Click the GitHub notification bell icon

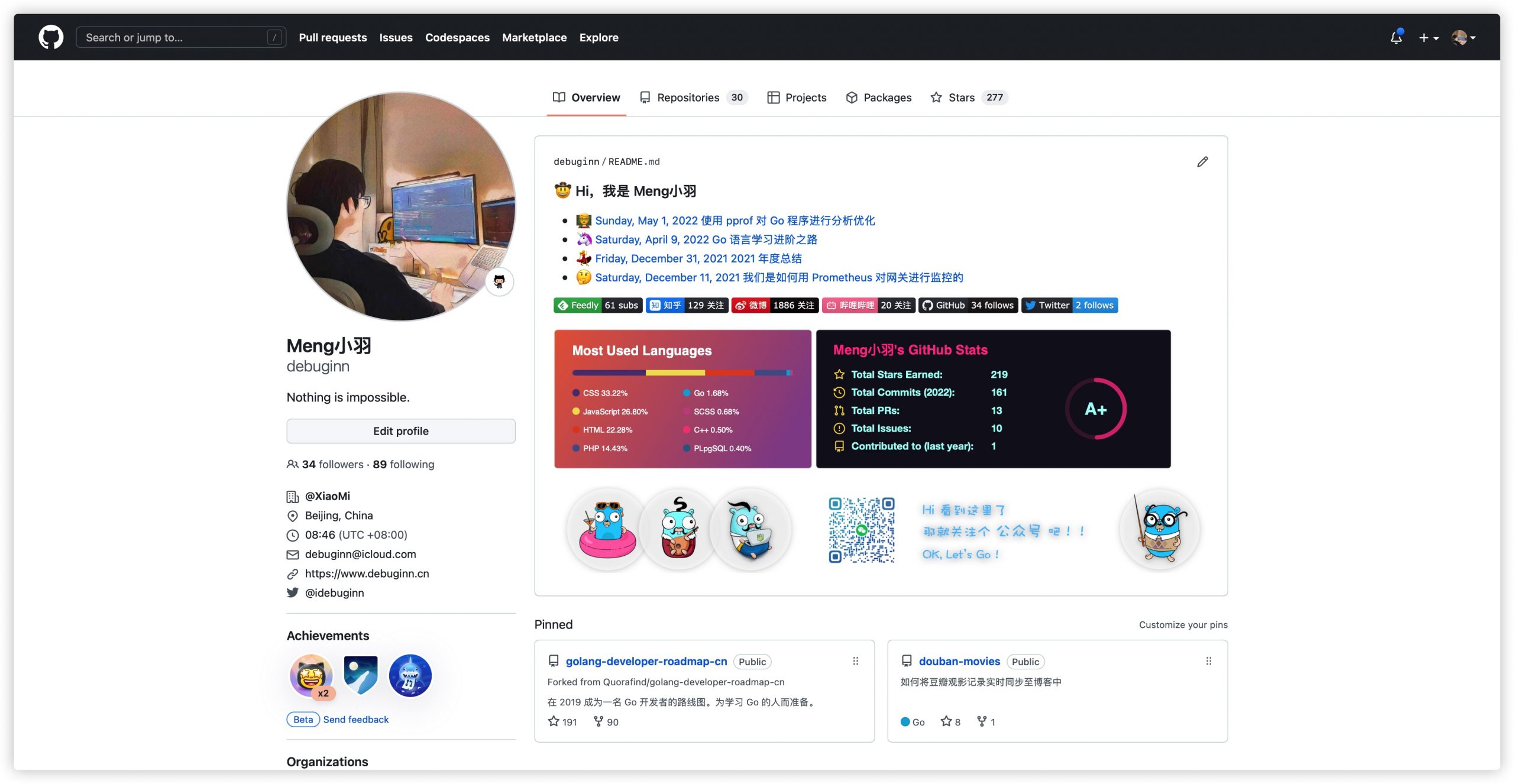click(x=1395, y=37)
